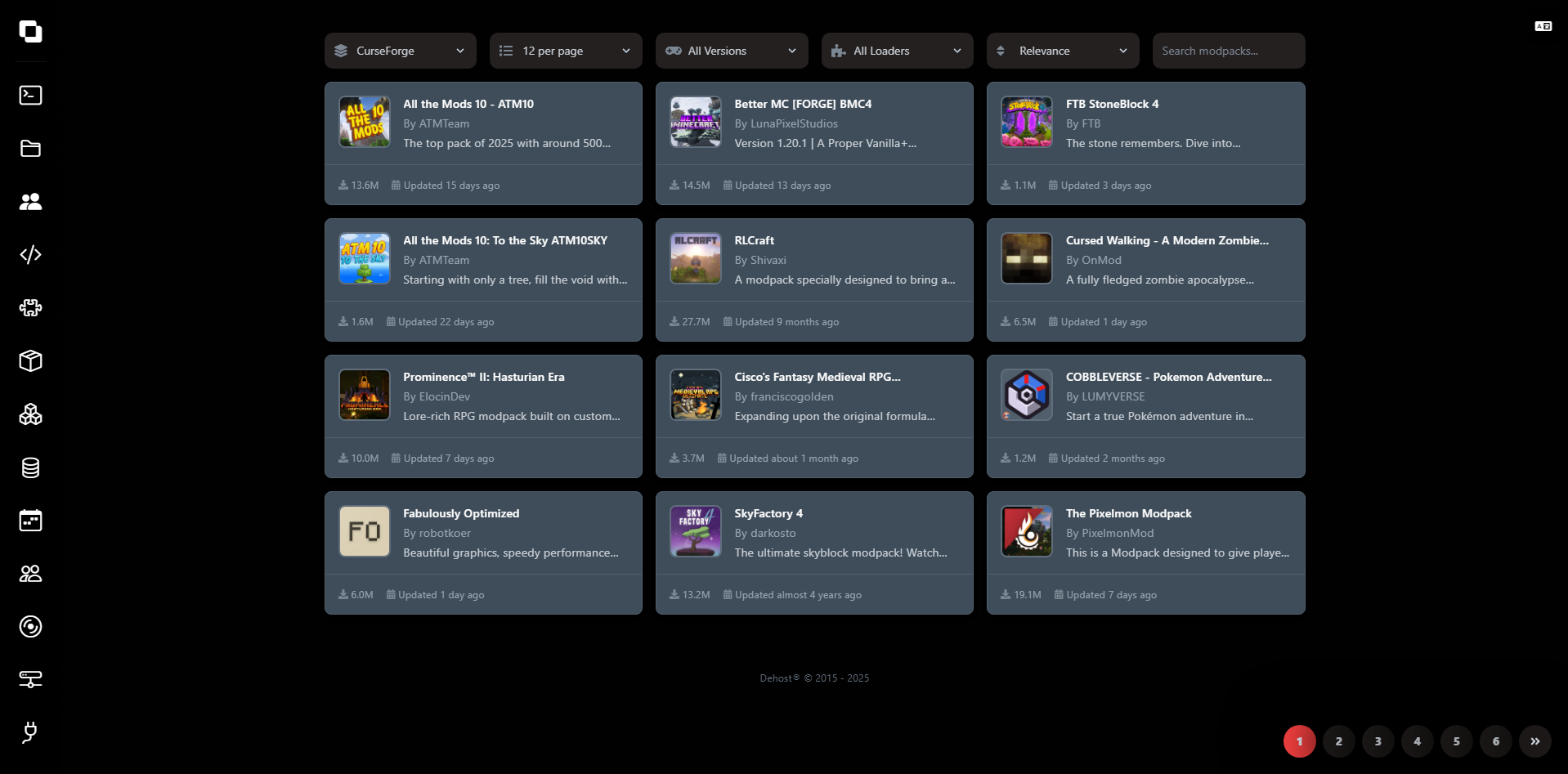Click the puzzle piece plugins icon
Viewport: 1568px width, 774px height.
[x=30, y=307]
